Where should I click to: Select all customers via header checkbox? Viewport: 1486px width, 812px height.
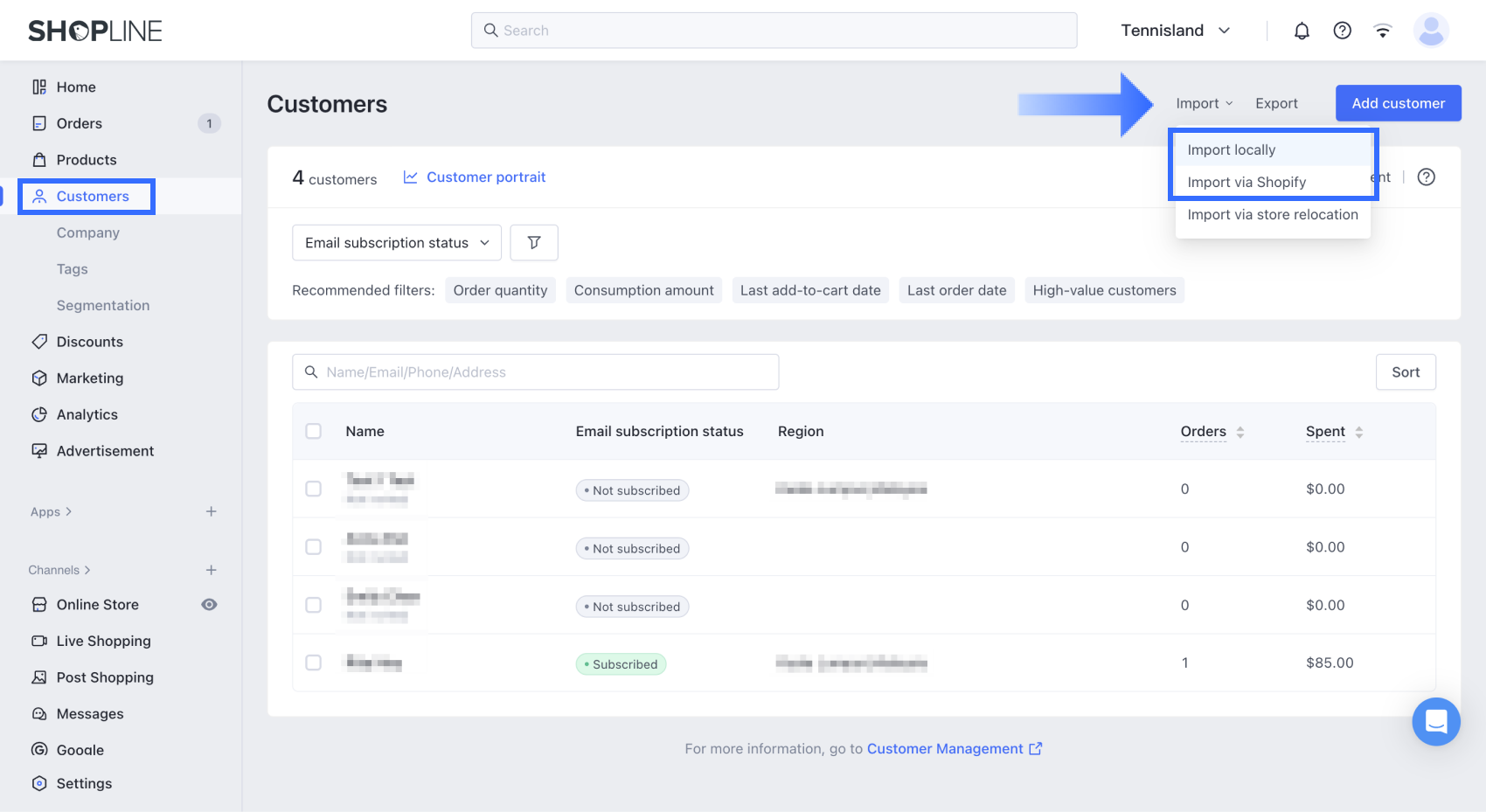(x=314, y=431)
